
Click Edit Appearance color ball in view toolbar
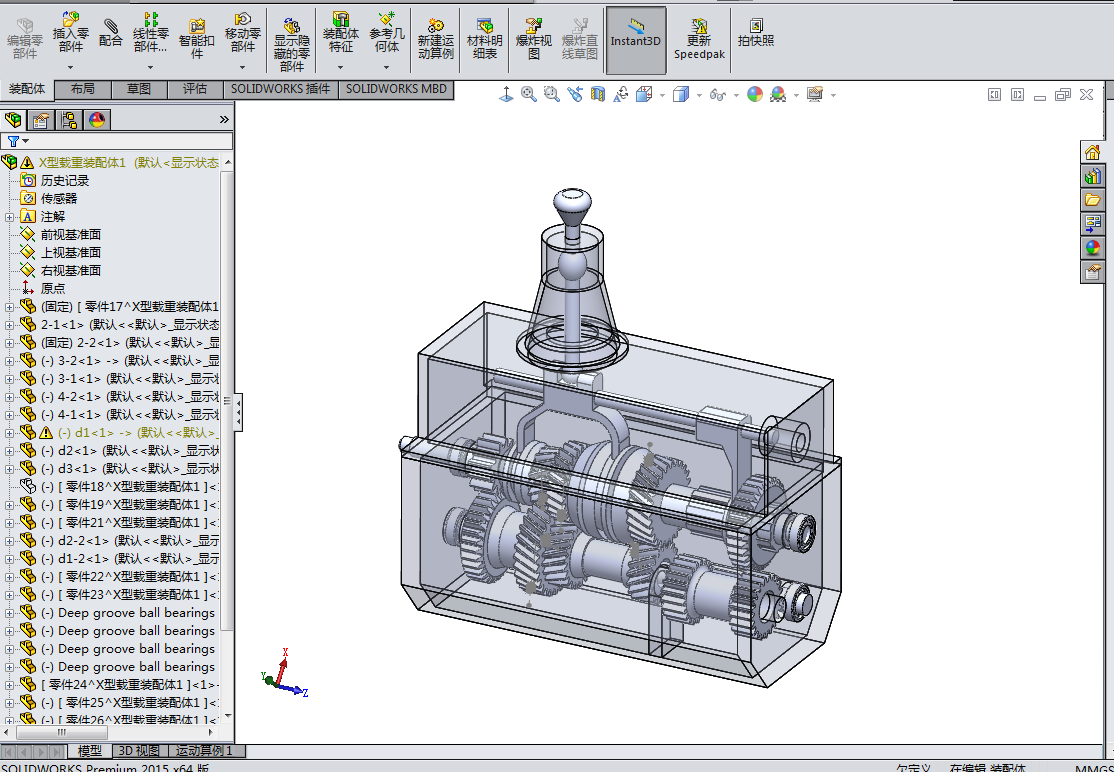click(755, 94)
